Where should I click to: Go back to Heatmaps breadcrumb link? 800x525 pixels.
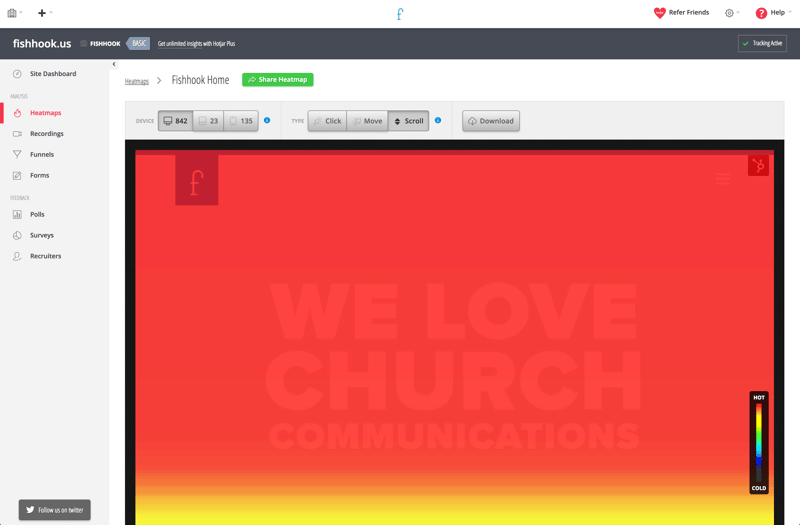pos(137,82)
